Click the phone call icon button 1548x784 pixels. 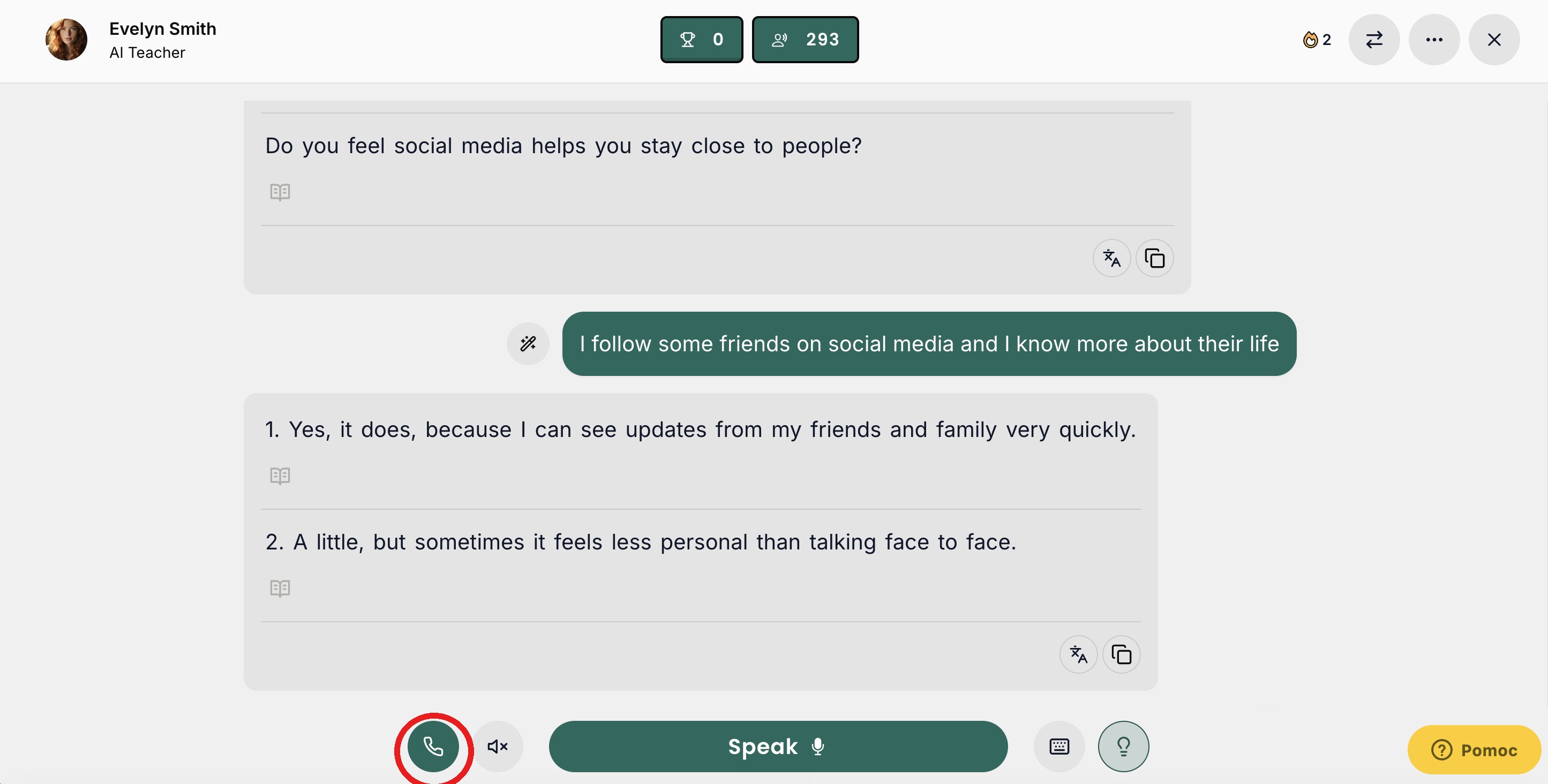(433, 746)
